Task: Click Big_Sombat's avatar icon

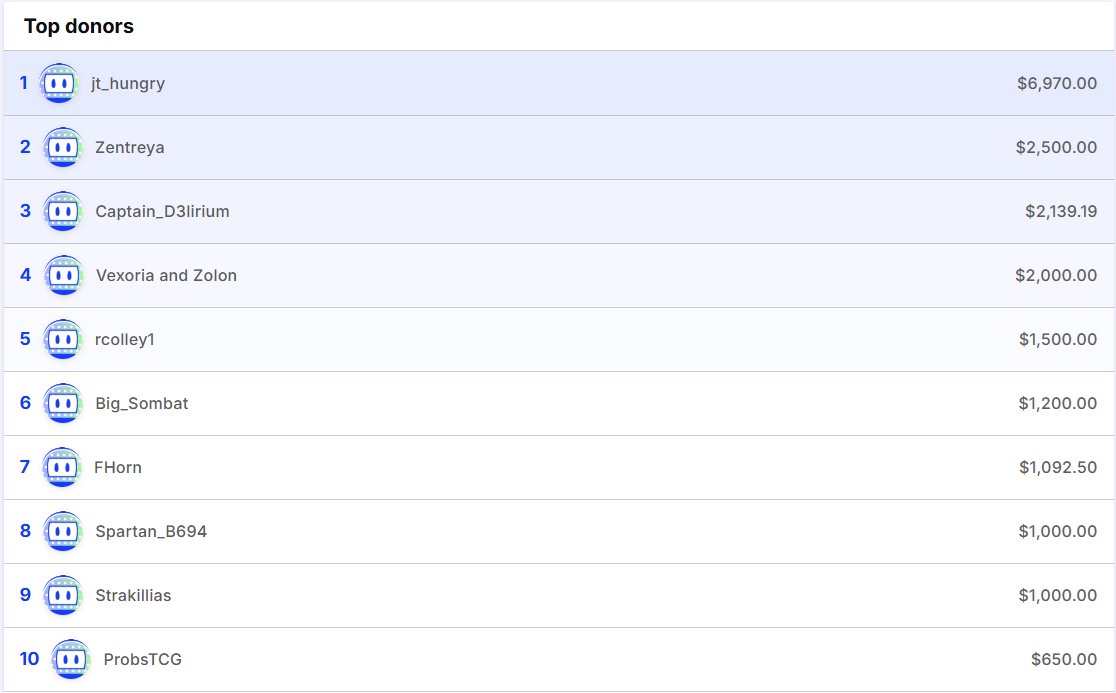Action: pyautogui.click(x=63, y=403)
